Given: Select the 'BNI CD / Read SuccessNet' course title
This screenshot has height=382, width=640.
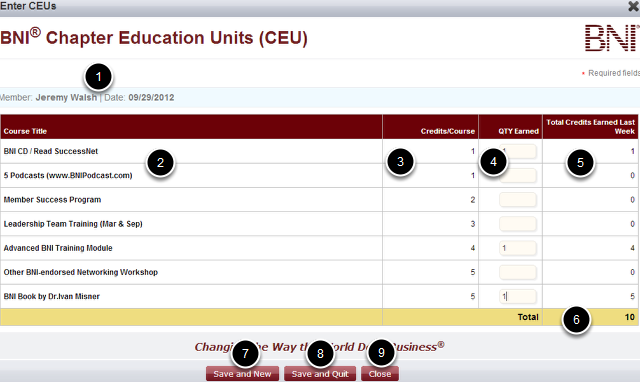Looking at the screenshot, I should click(51, 151).
